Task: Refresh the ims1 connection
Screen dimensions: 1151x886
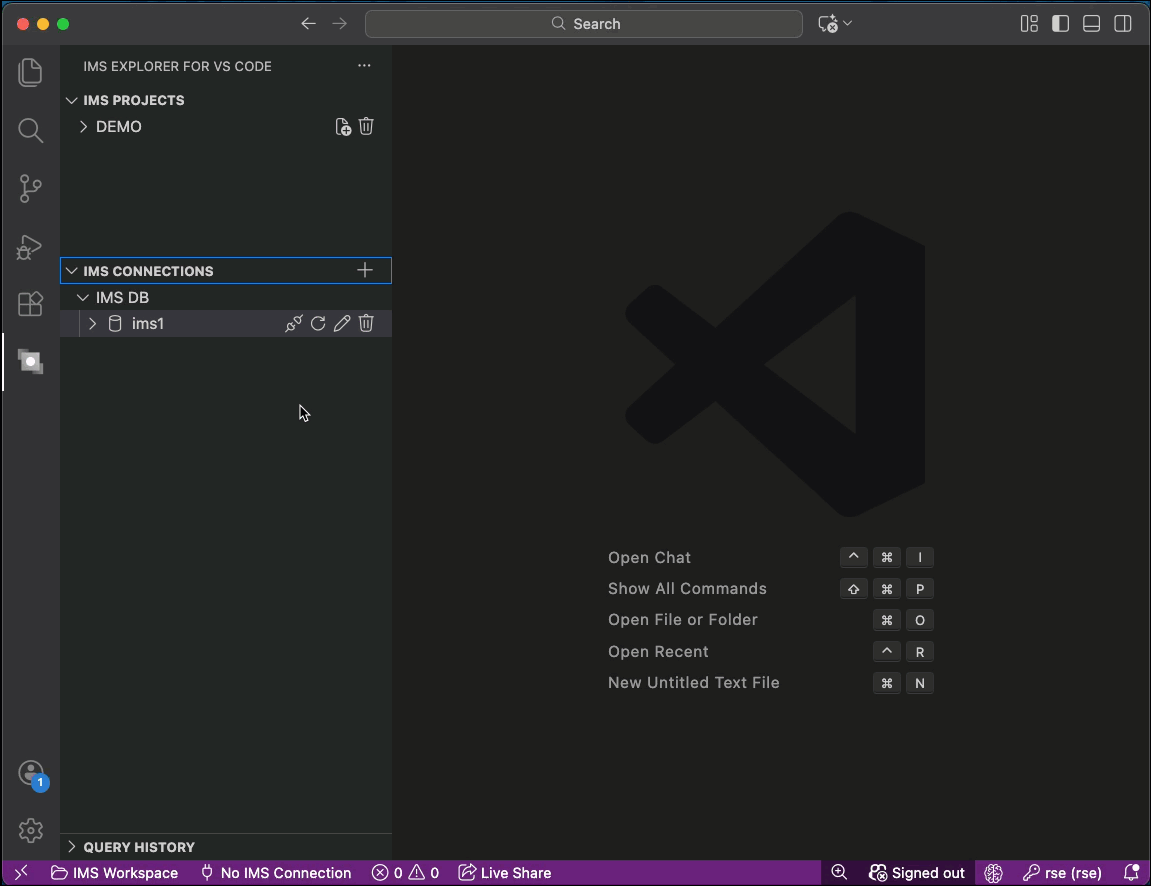Action: coord(318,323)
